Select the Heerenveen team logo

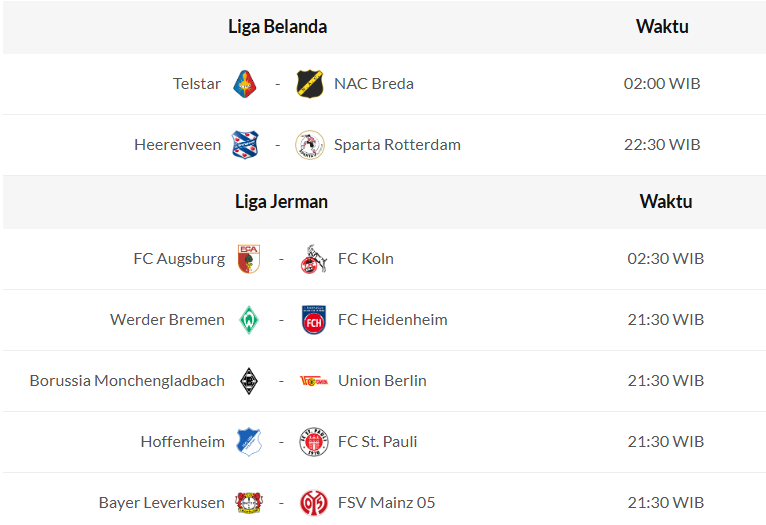(x=245, y=145)
